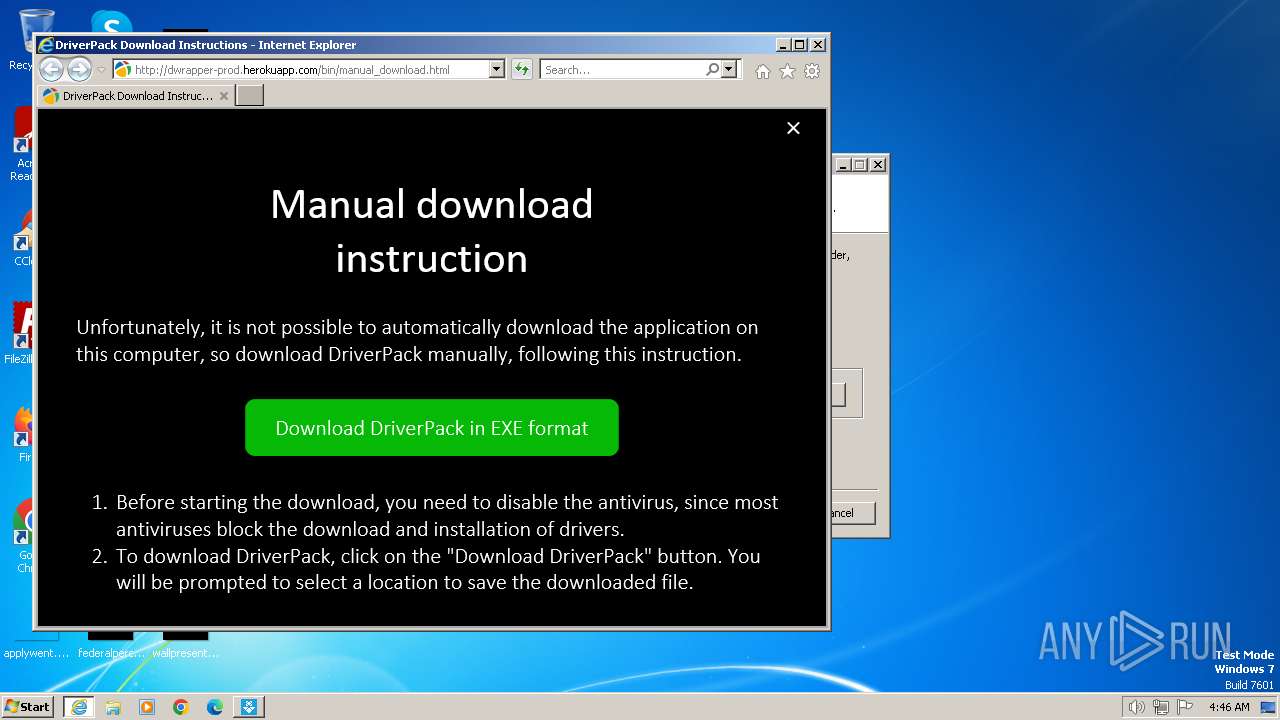Close the background dialog window
This screenshot has height=720, width=1280.
(x=878, y=165)
